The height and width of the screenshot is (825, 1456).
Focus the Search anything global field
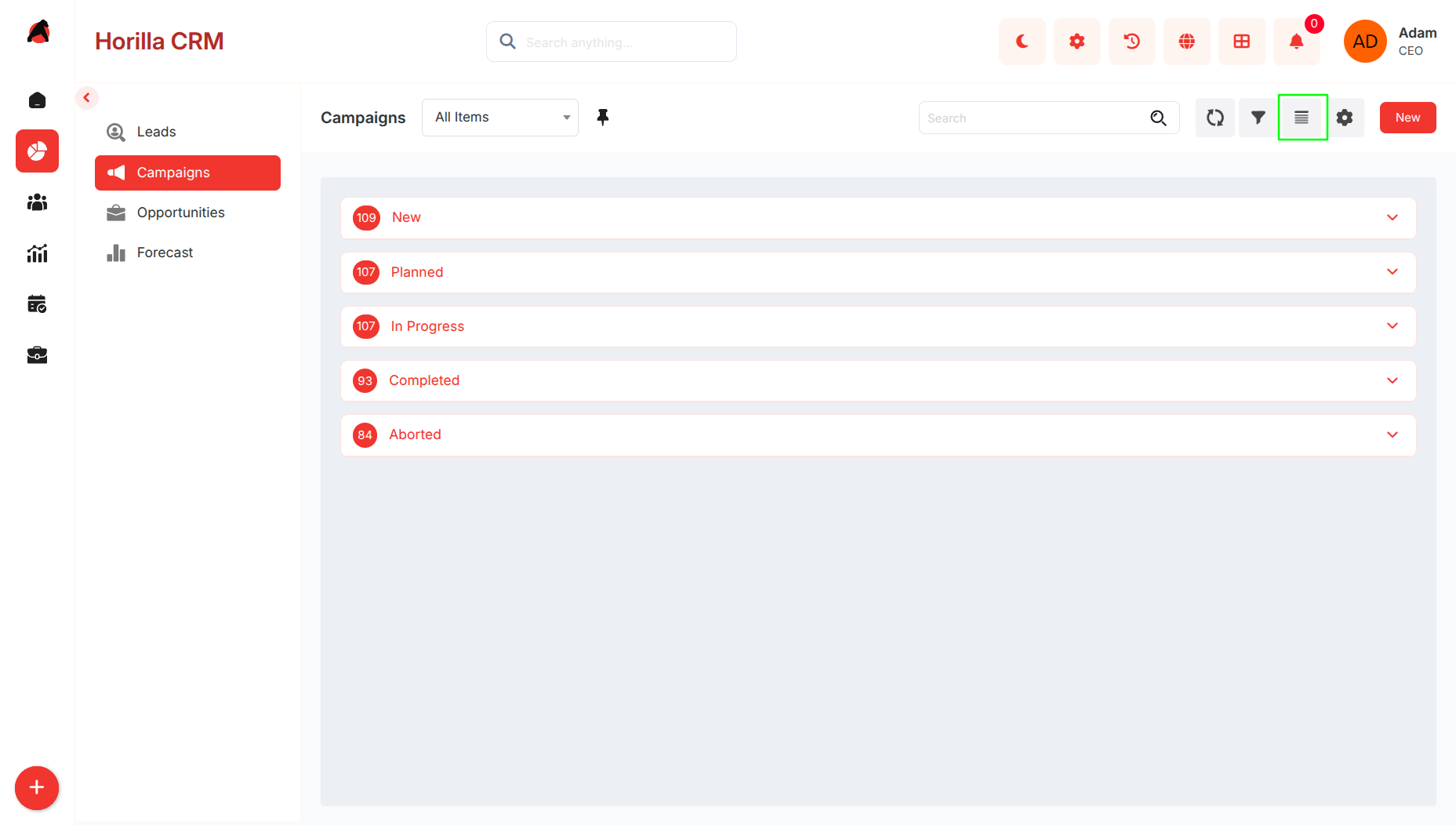tap(611, 42)
